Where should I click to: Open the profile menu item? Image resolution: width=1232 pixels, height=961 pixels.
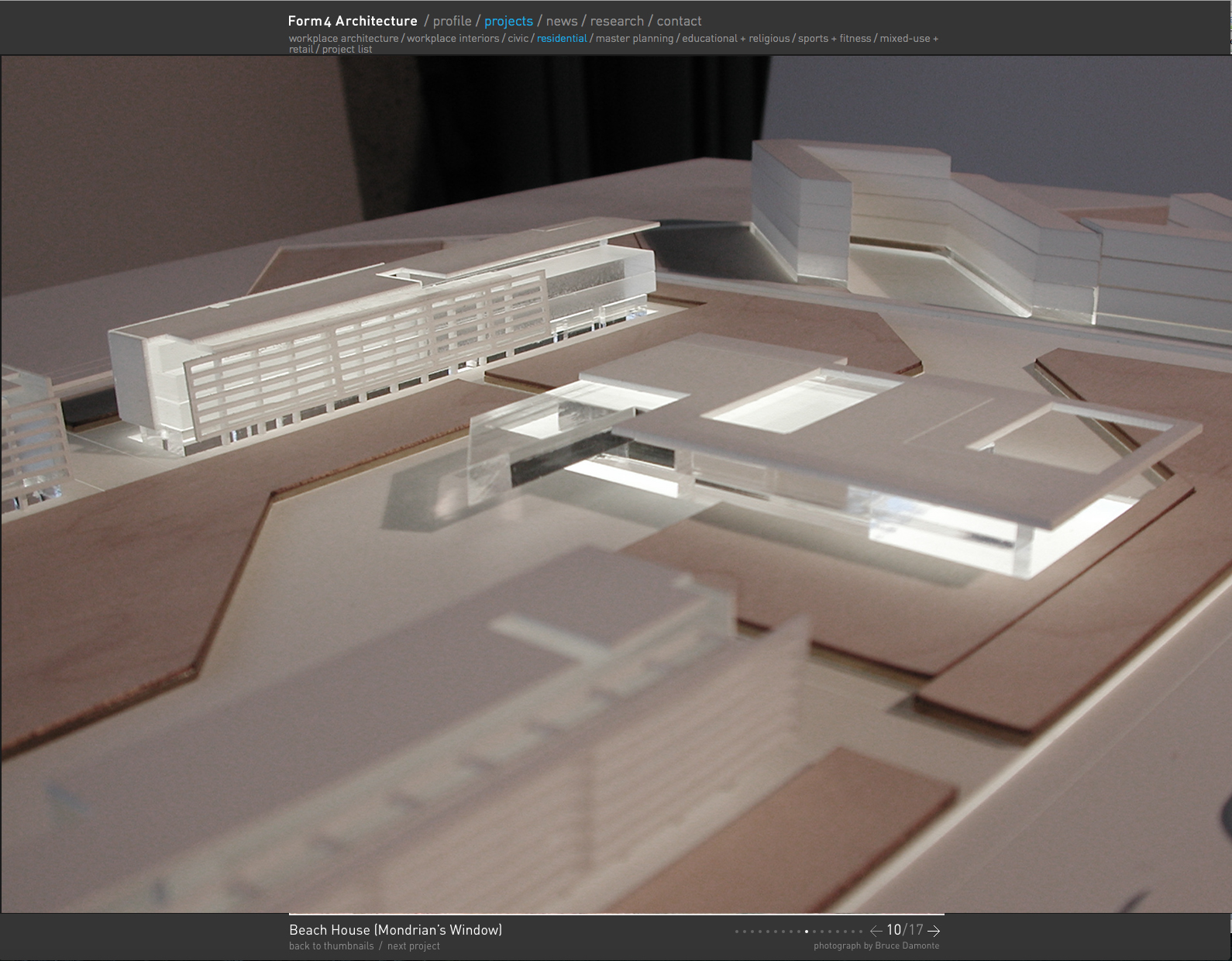coord(452,21)
